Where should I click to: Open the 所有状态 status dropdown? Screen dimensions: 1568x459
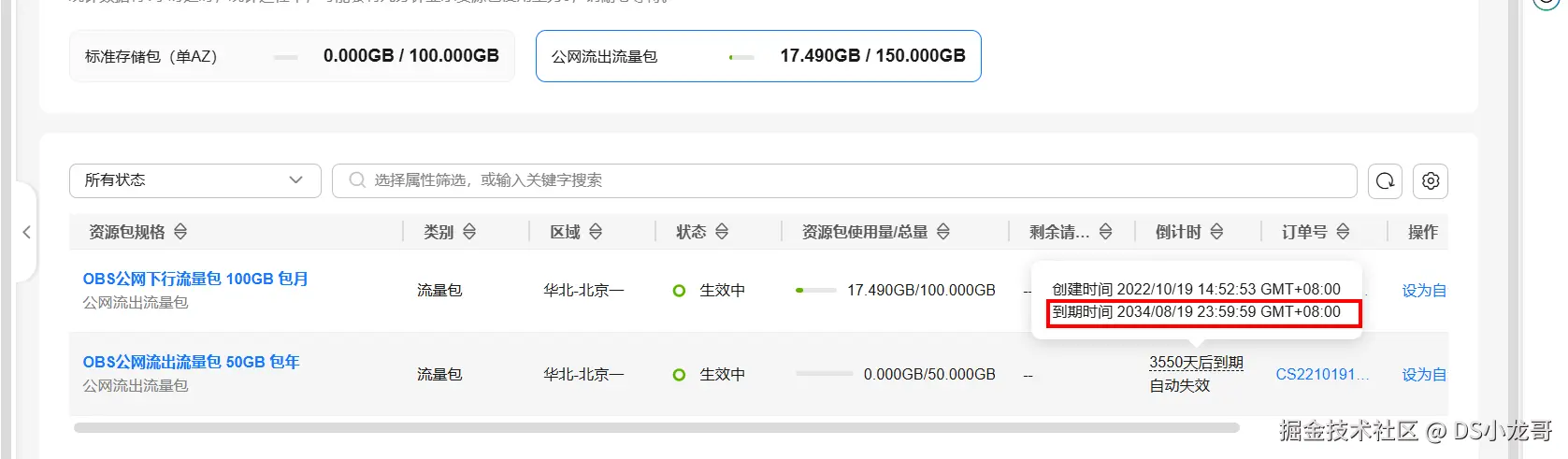[194, 180]
